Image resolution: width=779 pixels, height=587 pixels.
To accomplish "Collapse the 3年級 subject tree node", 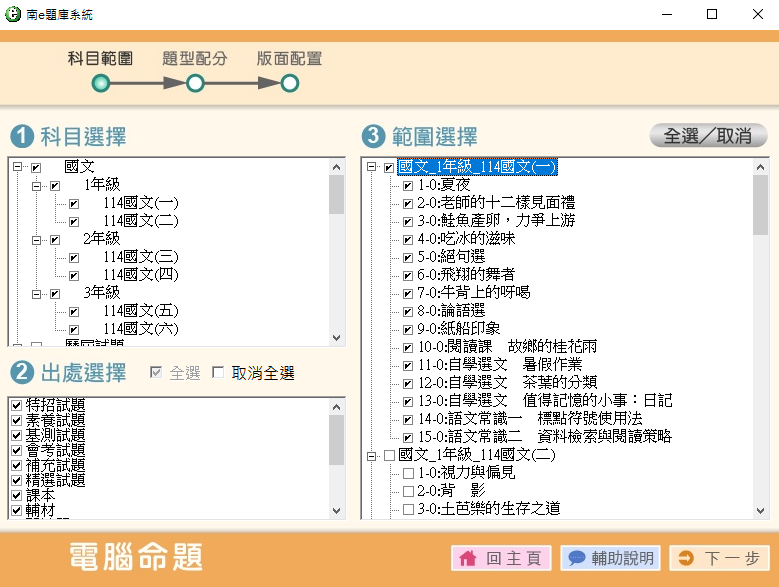I will click(36, 293).
